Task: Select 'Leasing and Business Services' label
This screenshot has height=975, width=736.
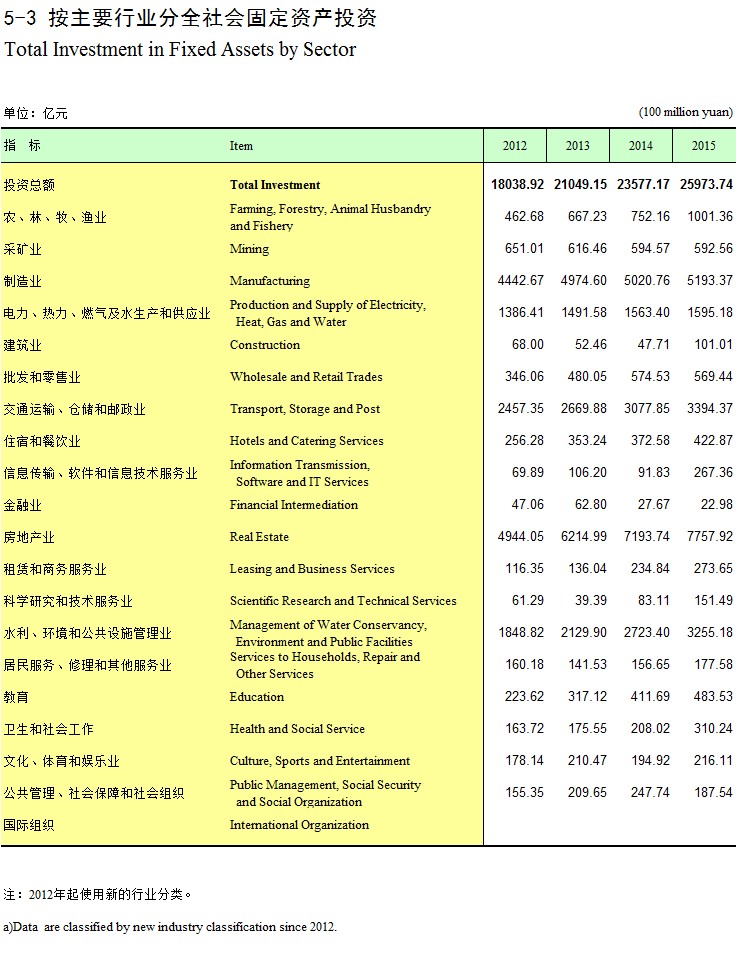Action: click(312, 569)
